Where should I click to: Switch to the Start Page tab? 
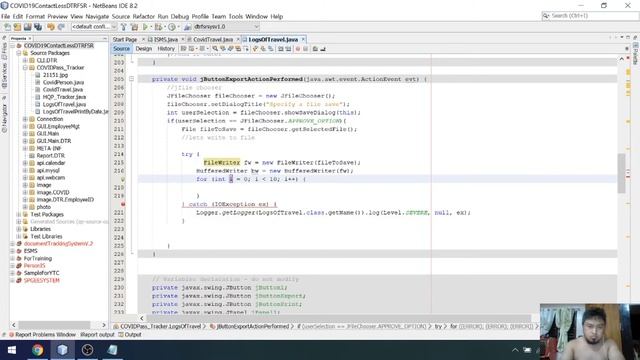[x=124, y=40]
